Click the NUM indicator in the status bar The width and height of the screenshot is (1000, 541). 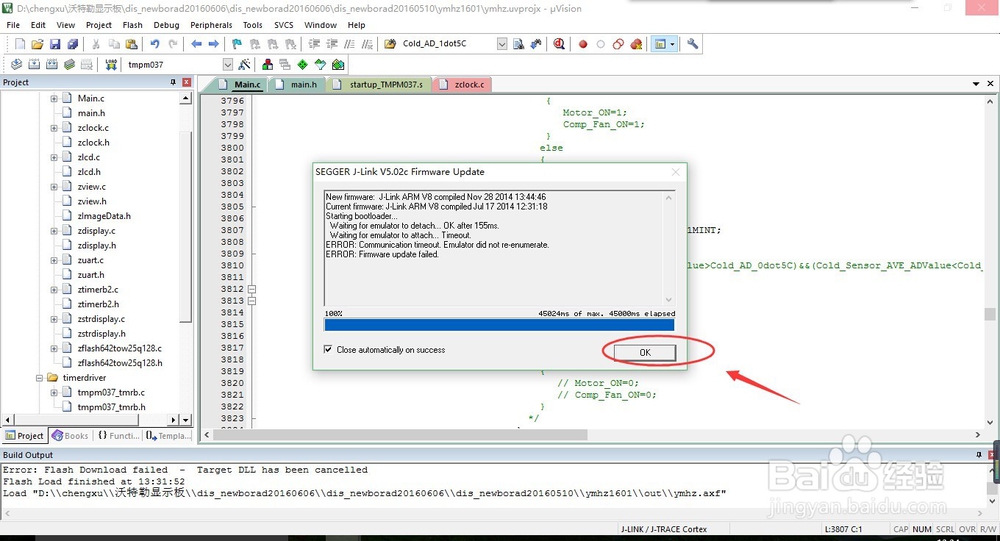(x=922, y=529)
